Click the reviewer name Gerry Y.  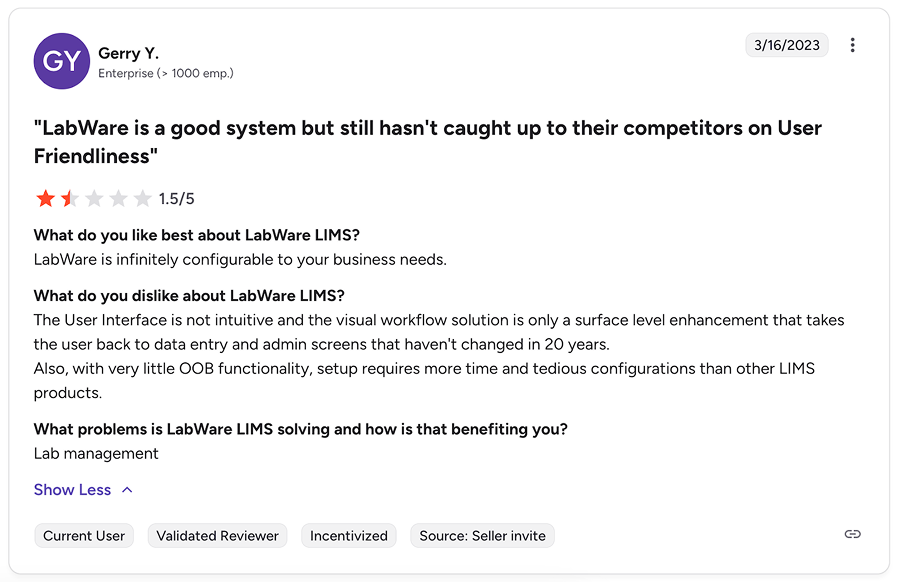pos(128,53)
